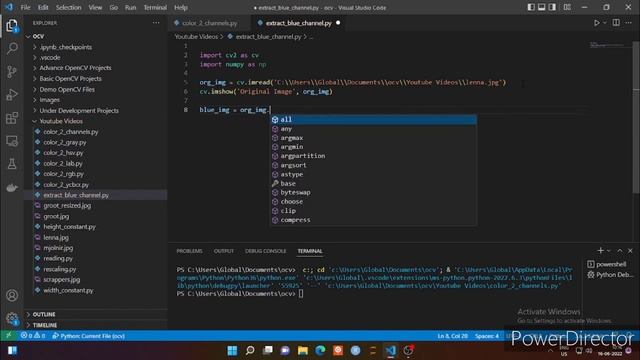Open the Accounts menu icon

click(12, 295)
